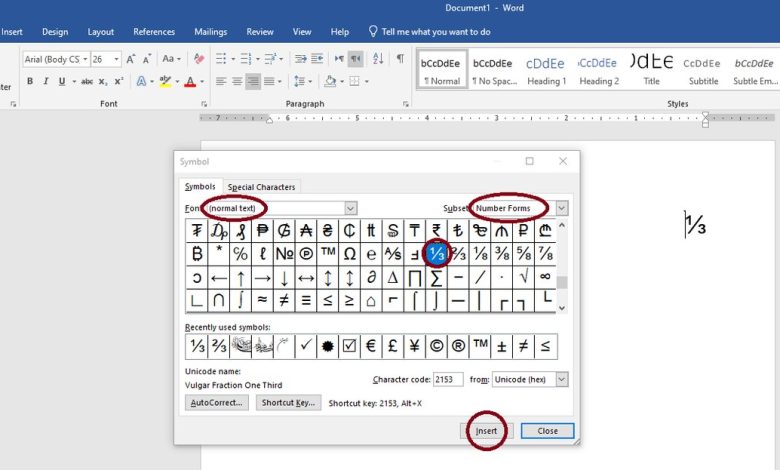780x470 pixels.
Task: Open the Font dropdown in Symbol dialog
Action: [351, 208]
